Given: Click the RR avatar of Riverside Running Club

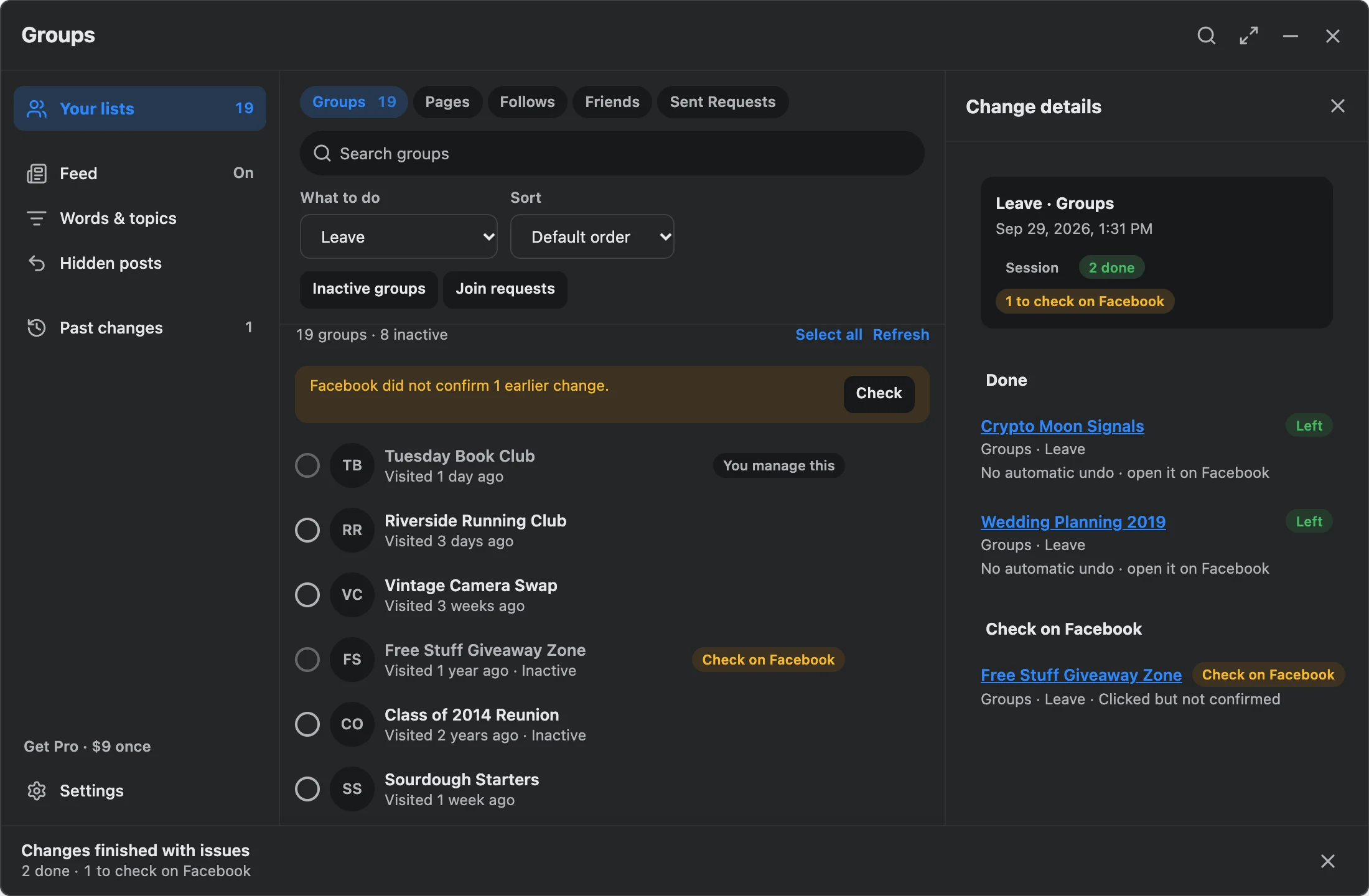Looking at the screenshot, I should click(x=352, y=530).
